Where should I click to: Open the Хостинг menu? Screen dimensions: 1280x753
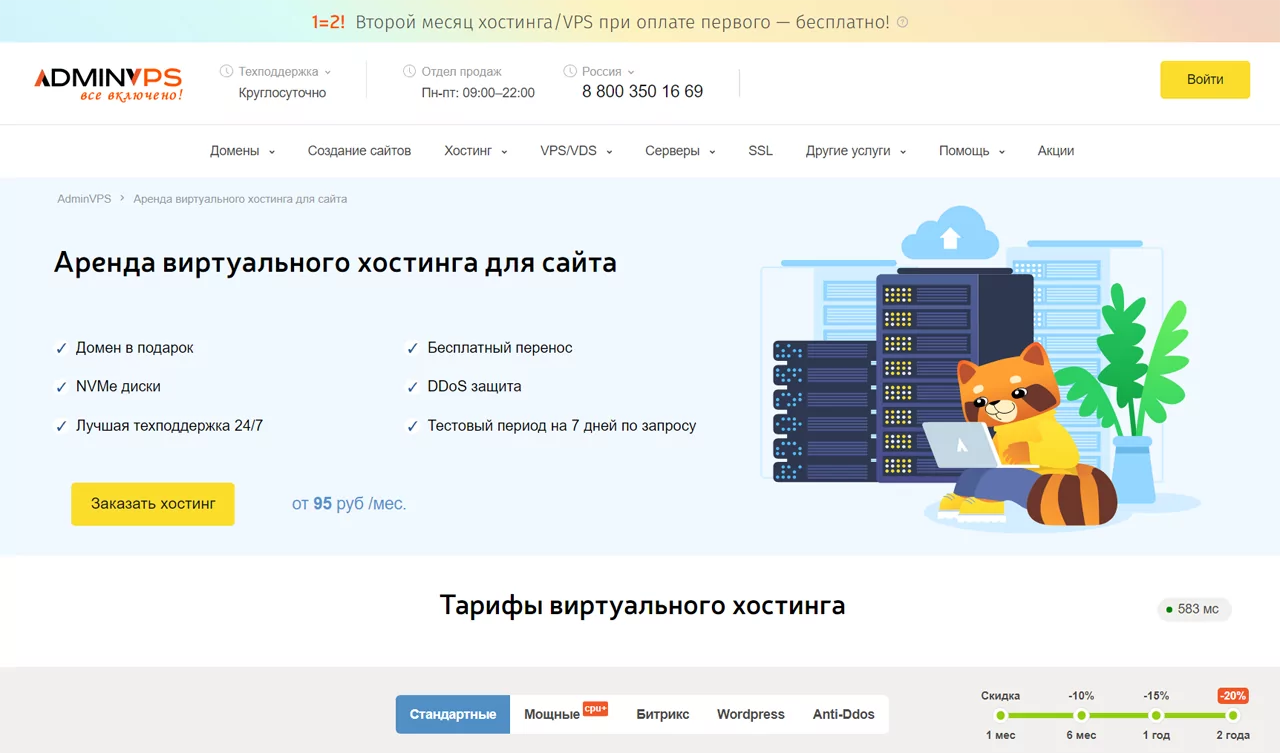[x=476, y=151]
